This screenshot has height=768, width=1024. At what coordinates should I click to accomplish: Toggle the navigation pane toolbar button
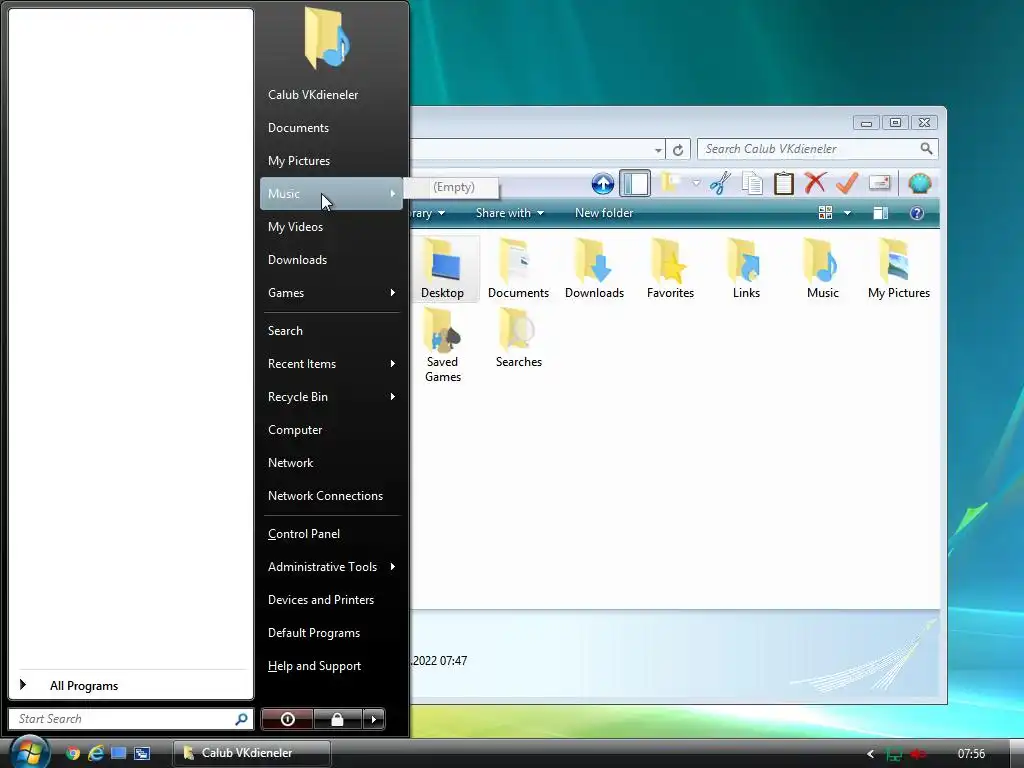click(635, 184)
